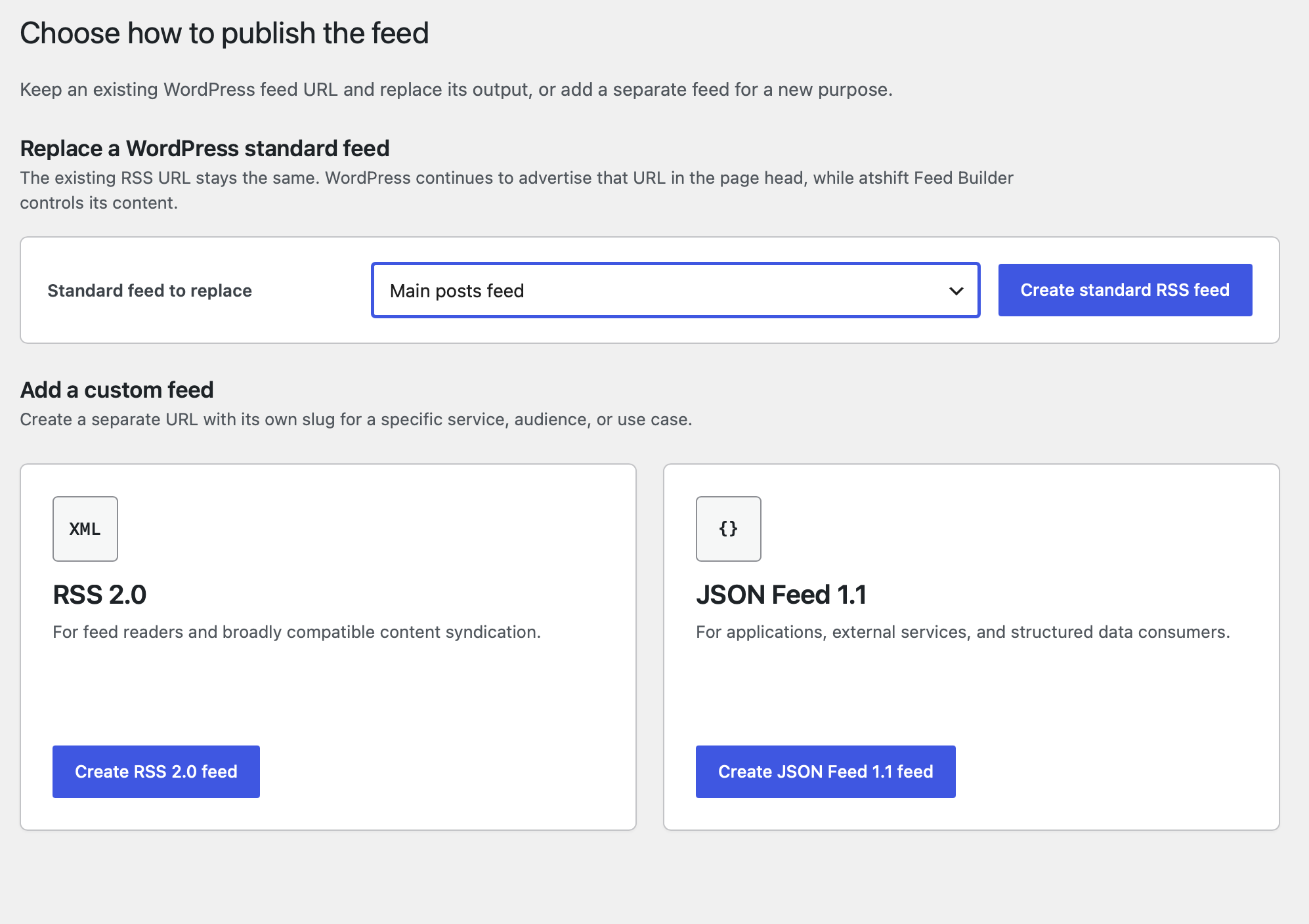Click the Replace a WordPress standard feed heading

(205, 148)
